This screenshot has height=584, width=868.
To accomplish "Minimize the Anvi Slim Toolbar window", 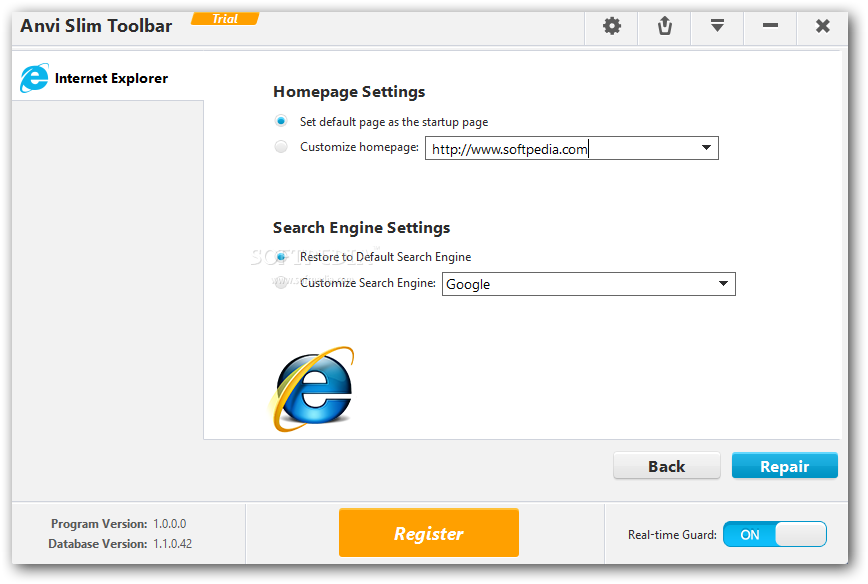I will [x=770, y=25].
